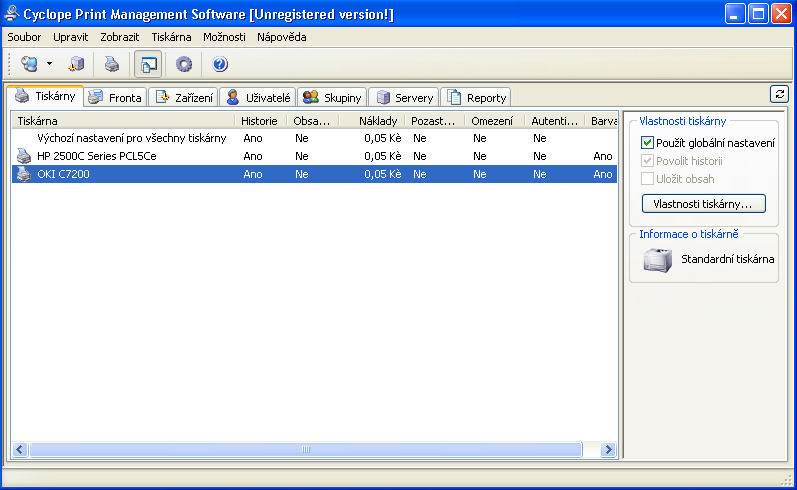
Task: Toggle the Uložit obsah checkbox
Action: point(647,179)
